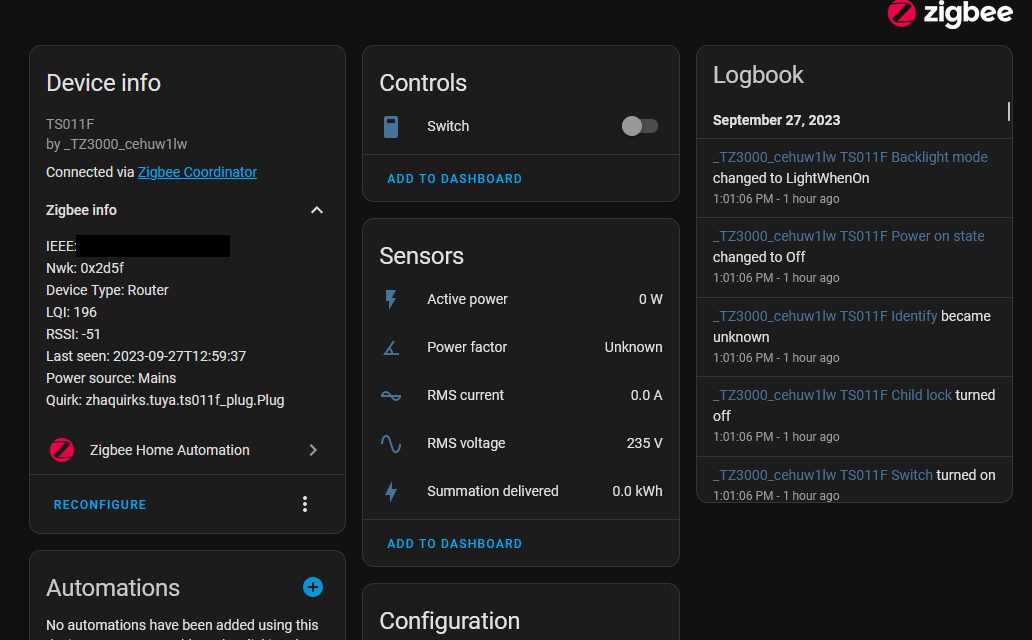
Task: Add an automation with the plus icon
Action: tap(313, 587)
